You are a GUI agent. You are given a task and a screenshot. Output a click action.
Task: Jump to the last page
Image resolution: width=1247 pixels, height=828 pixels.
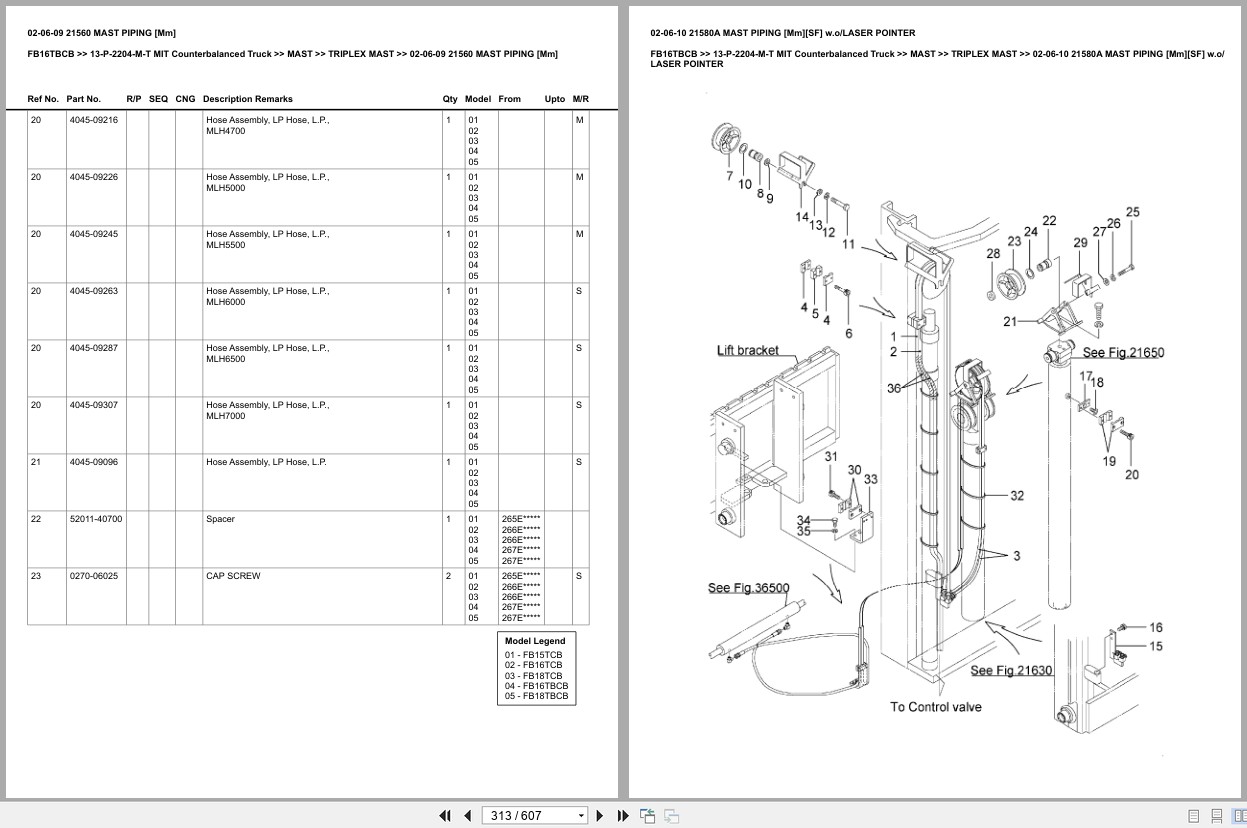coord(623,816)
